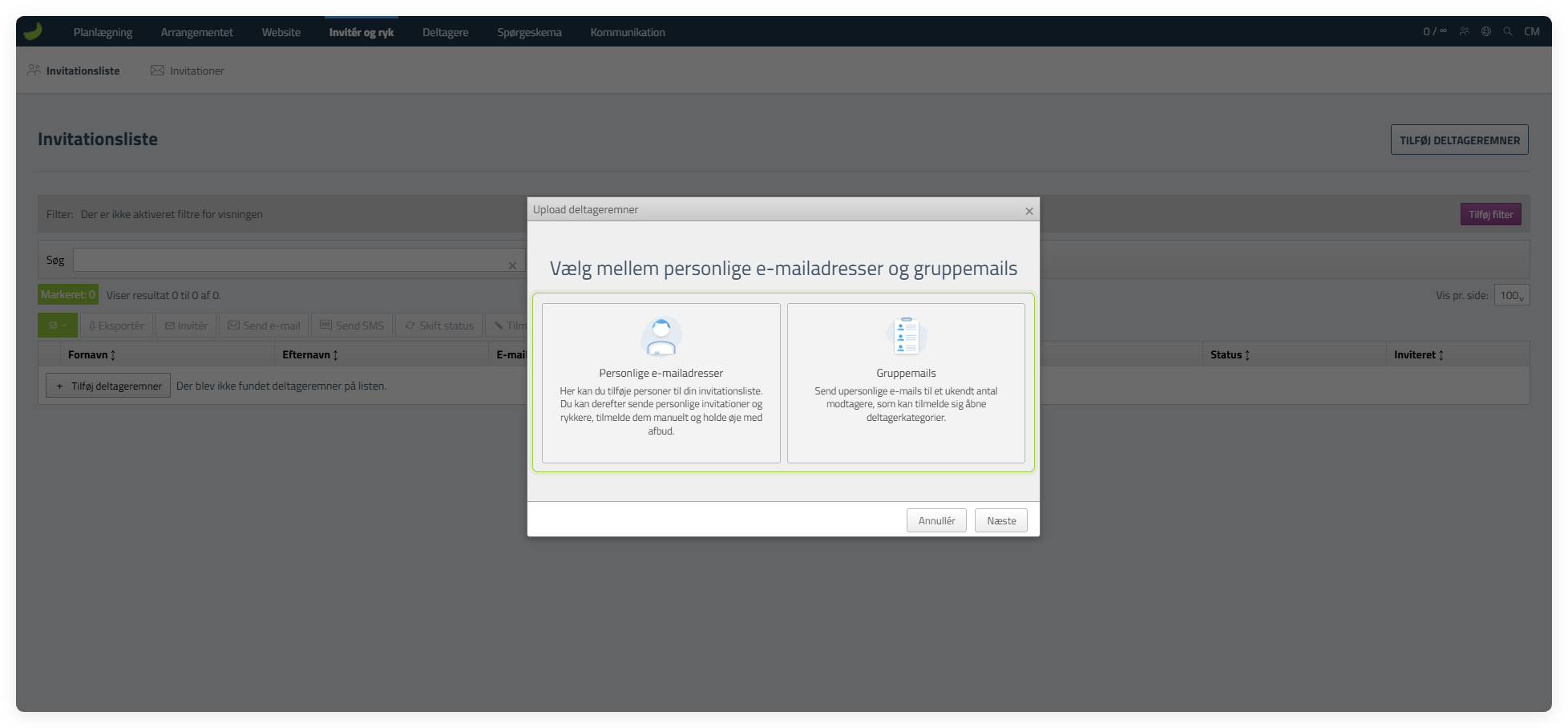Click the Send SMS toolbar button
Viewport: 1568px width, 728px height.
[x=352, y=326]
